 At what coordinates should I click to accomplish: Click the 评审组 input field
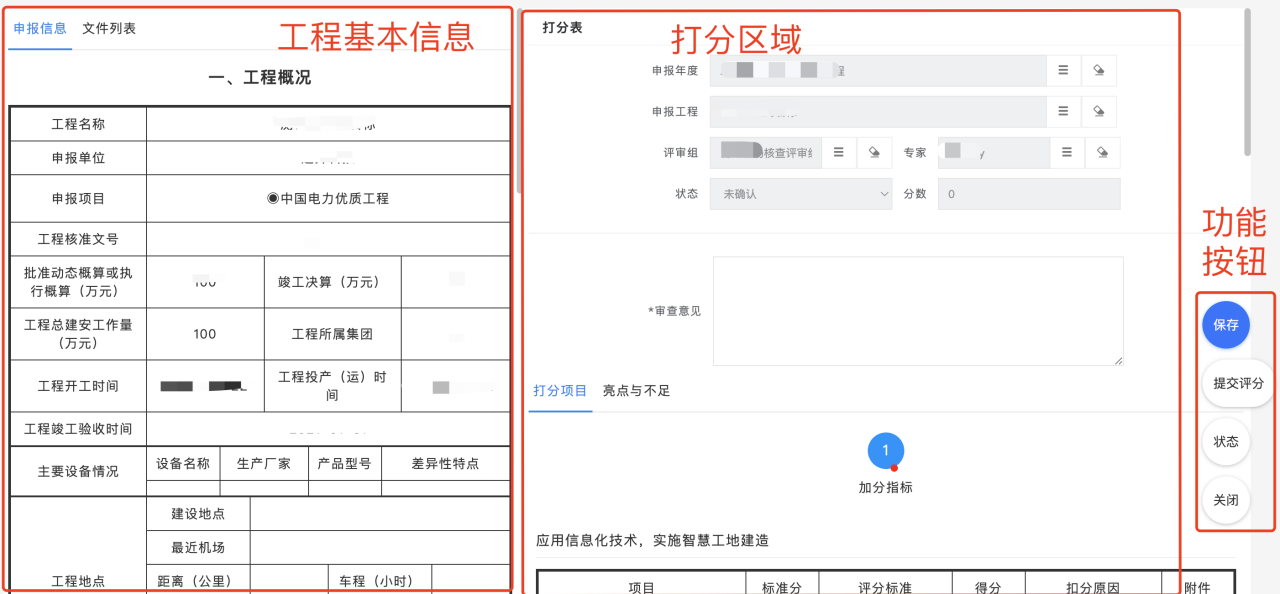[x=766, y=153]
